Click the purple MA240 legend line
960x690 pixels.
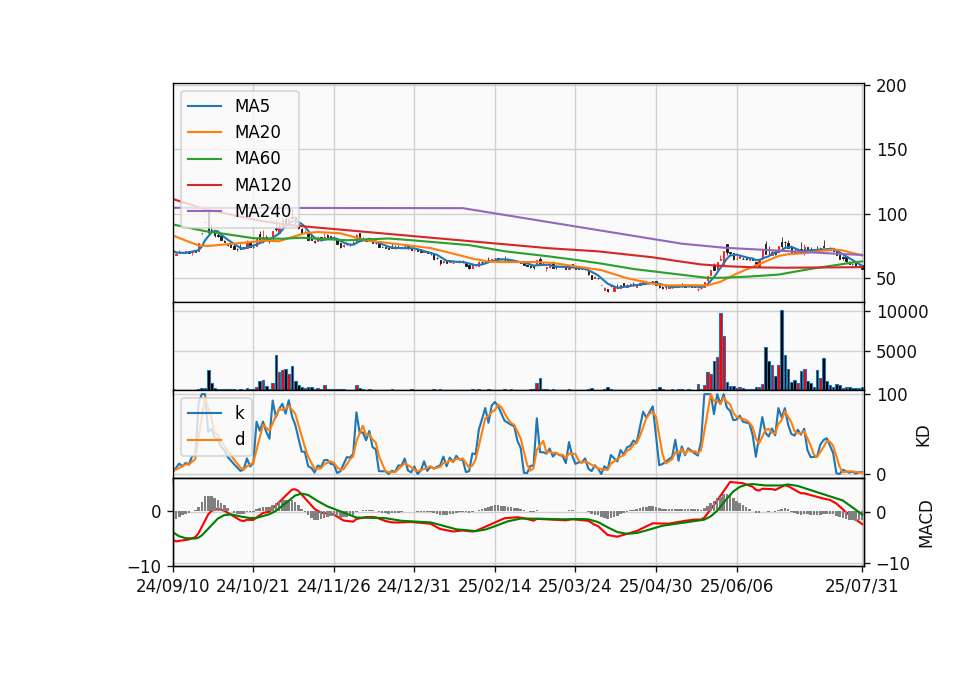204,211
